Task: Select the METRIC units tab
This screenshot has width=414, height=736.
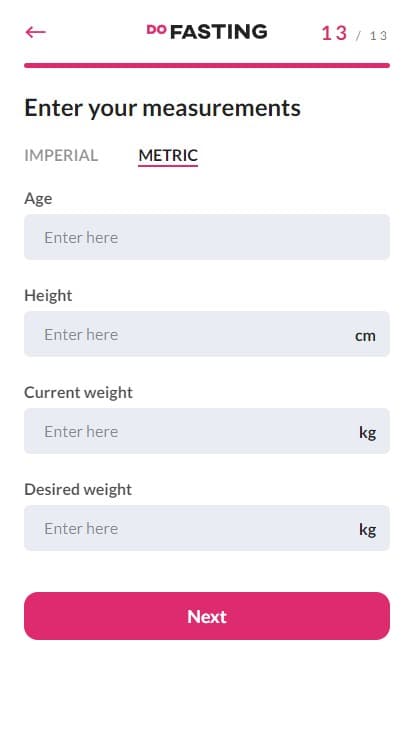Action: point(168,155)
